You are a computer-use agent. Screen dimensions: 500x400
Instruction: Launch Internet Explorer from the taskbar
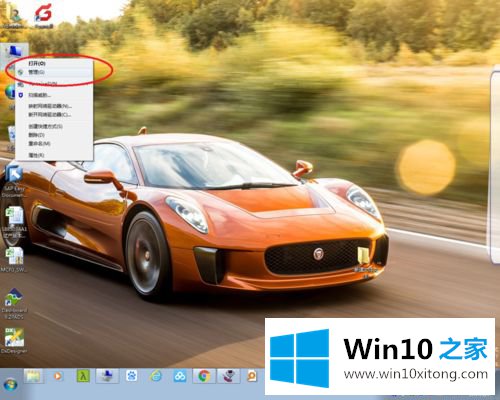coord(156,376)
